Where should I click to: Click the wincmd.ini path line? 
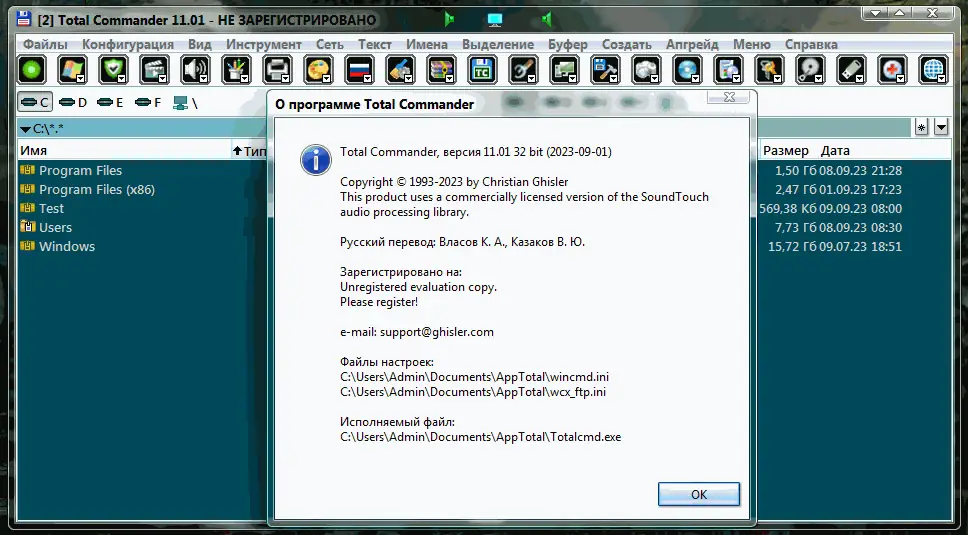pyautogui.click(x=474, y=376)
